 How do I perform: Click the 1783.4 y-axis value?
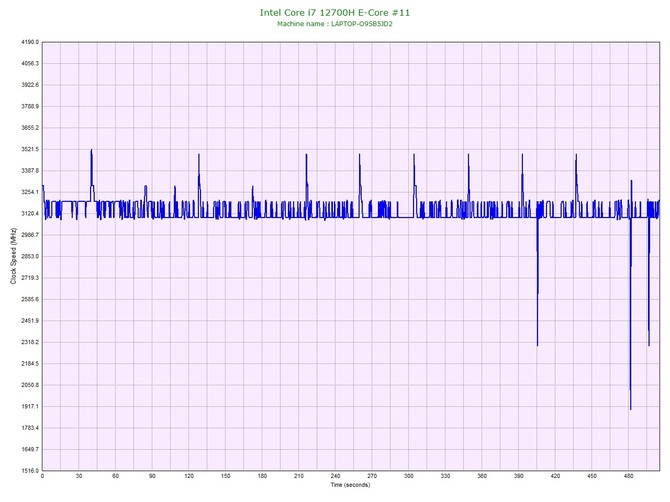tap(30, 428)
